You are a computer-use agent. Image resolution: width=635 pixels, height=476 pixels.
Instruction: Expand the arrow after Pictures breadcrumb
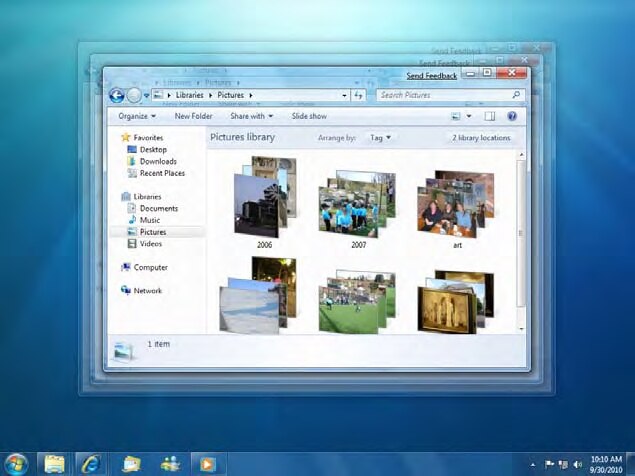pyautogui.click(x=251, y=96)
